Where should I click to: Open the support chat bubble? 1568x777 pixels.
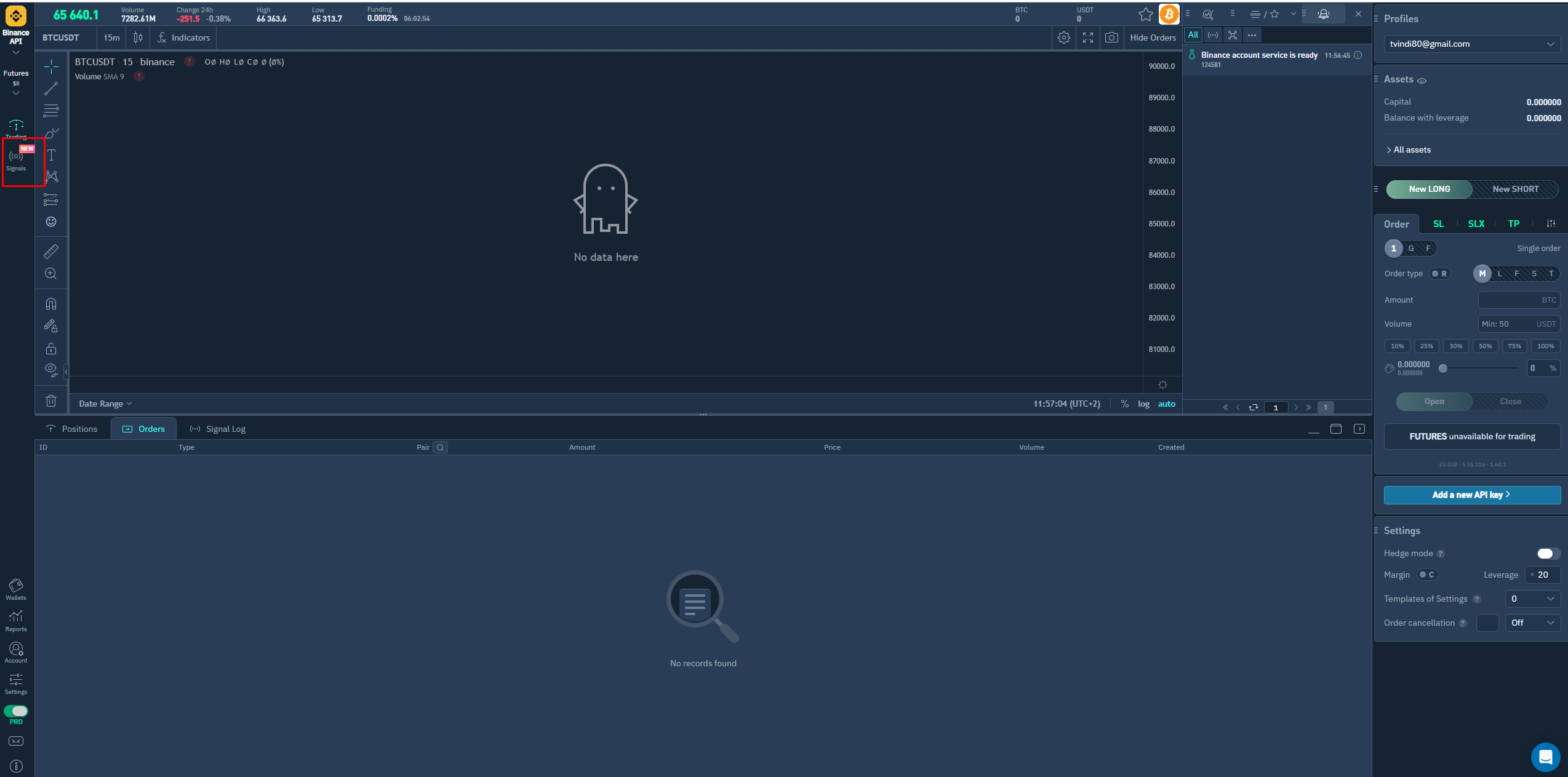tap(1545, 757)
